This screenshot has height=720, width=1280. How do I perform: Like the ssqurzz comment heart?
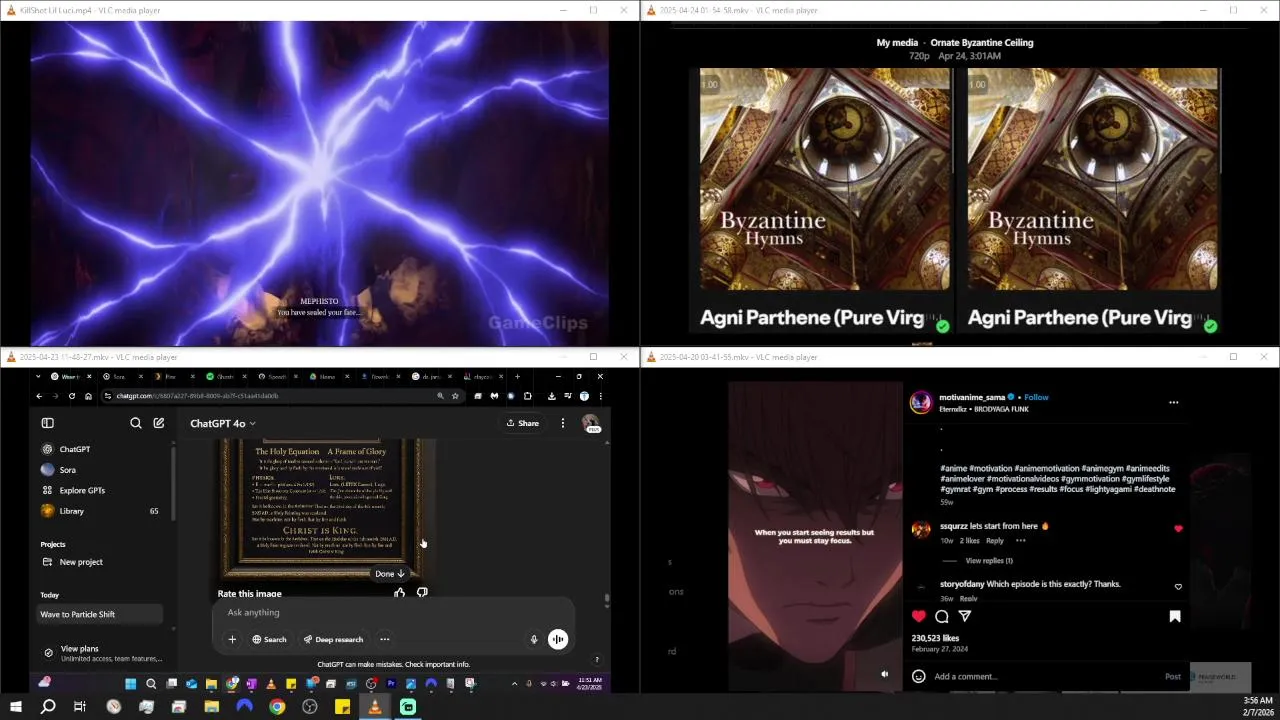click(x=1178, y=528)
